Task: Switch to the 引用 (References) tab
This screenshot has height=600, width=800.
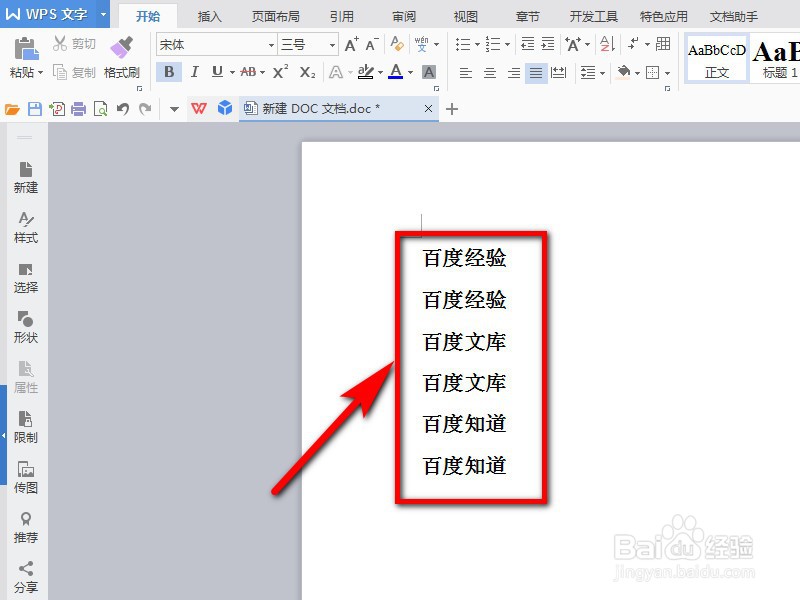Action: (341, 17)
